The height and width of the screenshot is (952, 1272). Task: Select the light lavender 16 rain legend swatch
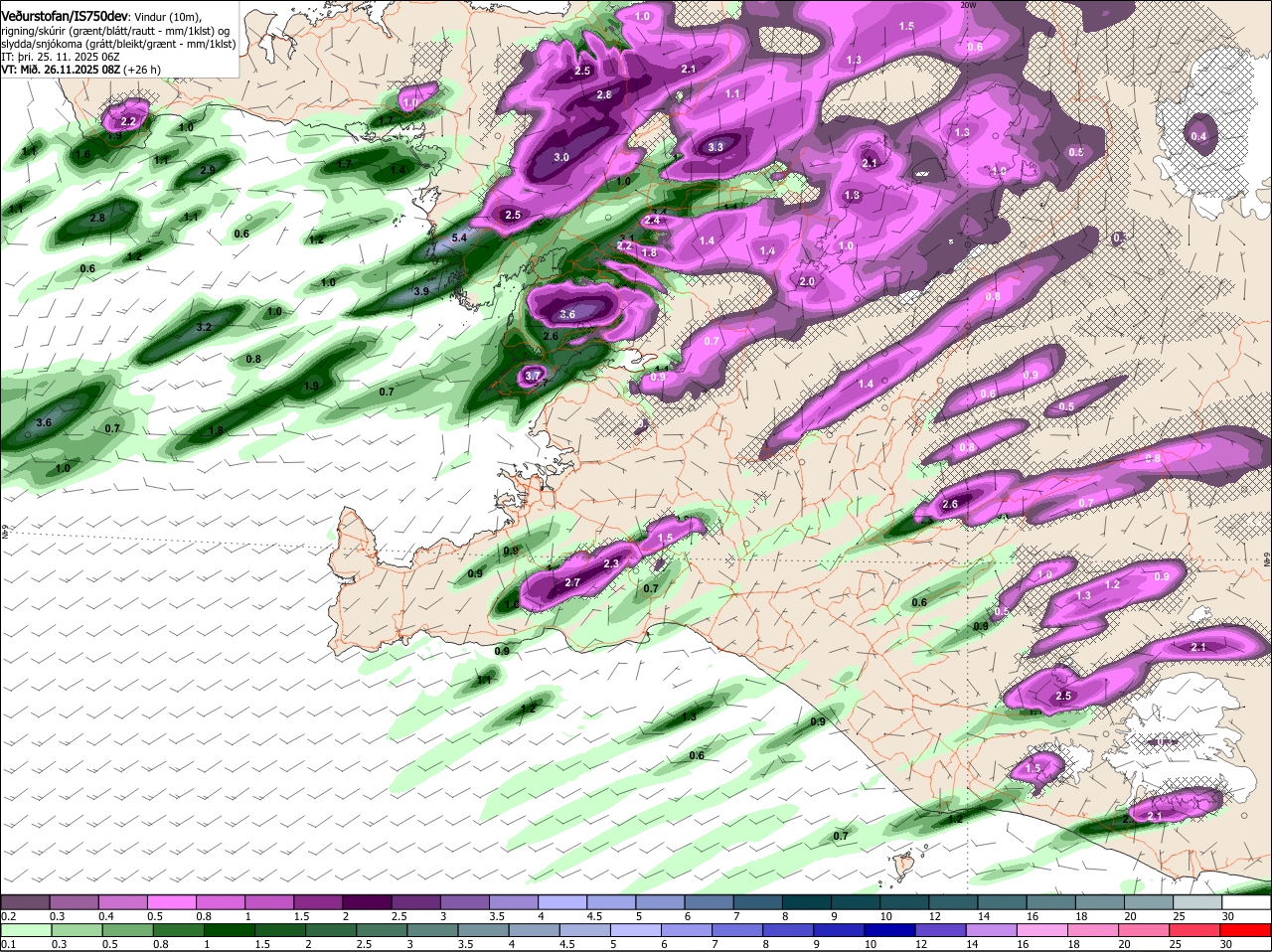(x=1042, y=929)
